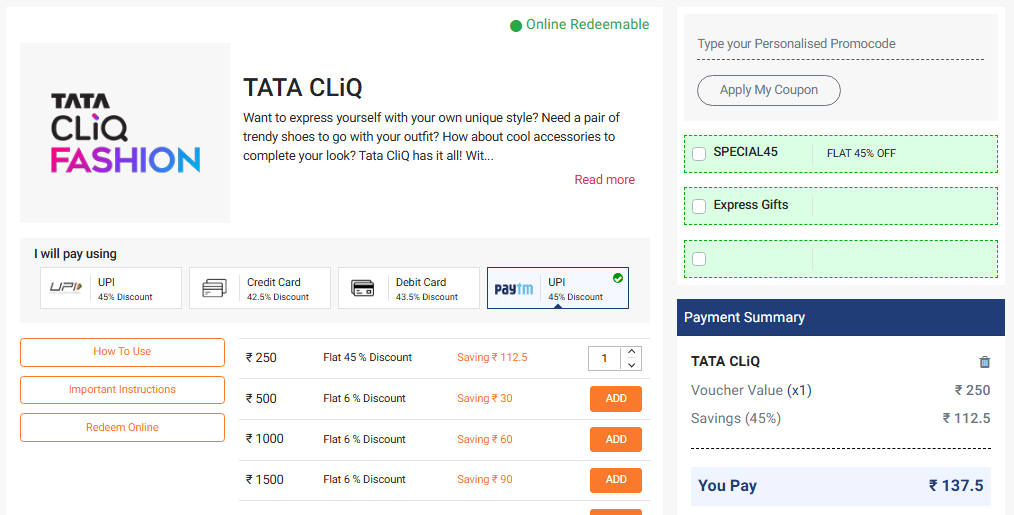Click FLAT 45% OFF coupon text

(861, 153)
